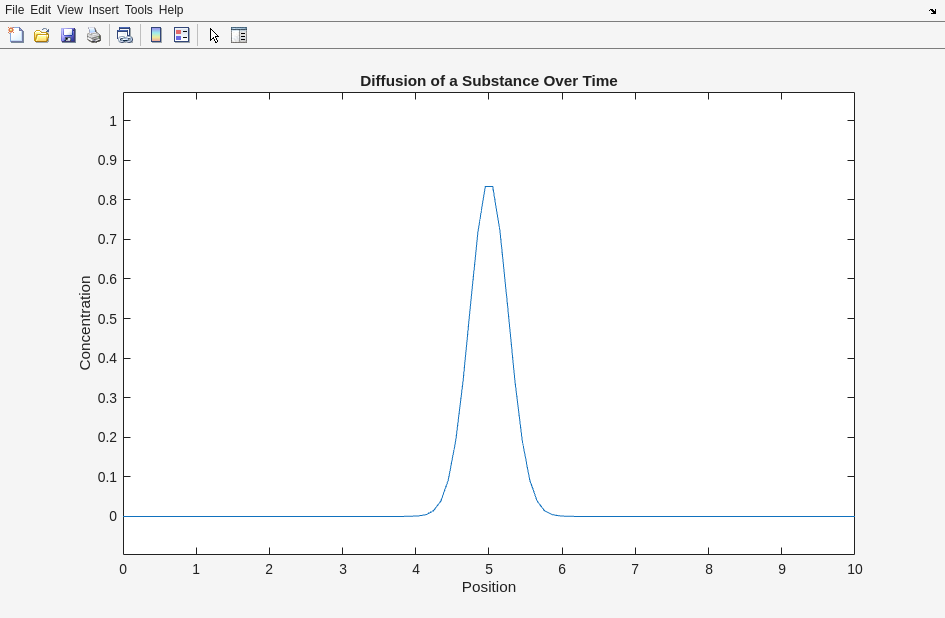Screen dimensions: 945x618
Task: Expand the View menu
Action: [69, 10]
